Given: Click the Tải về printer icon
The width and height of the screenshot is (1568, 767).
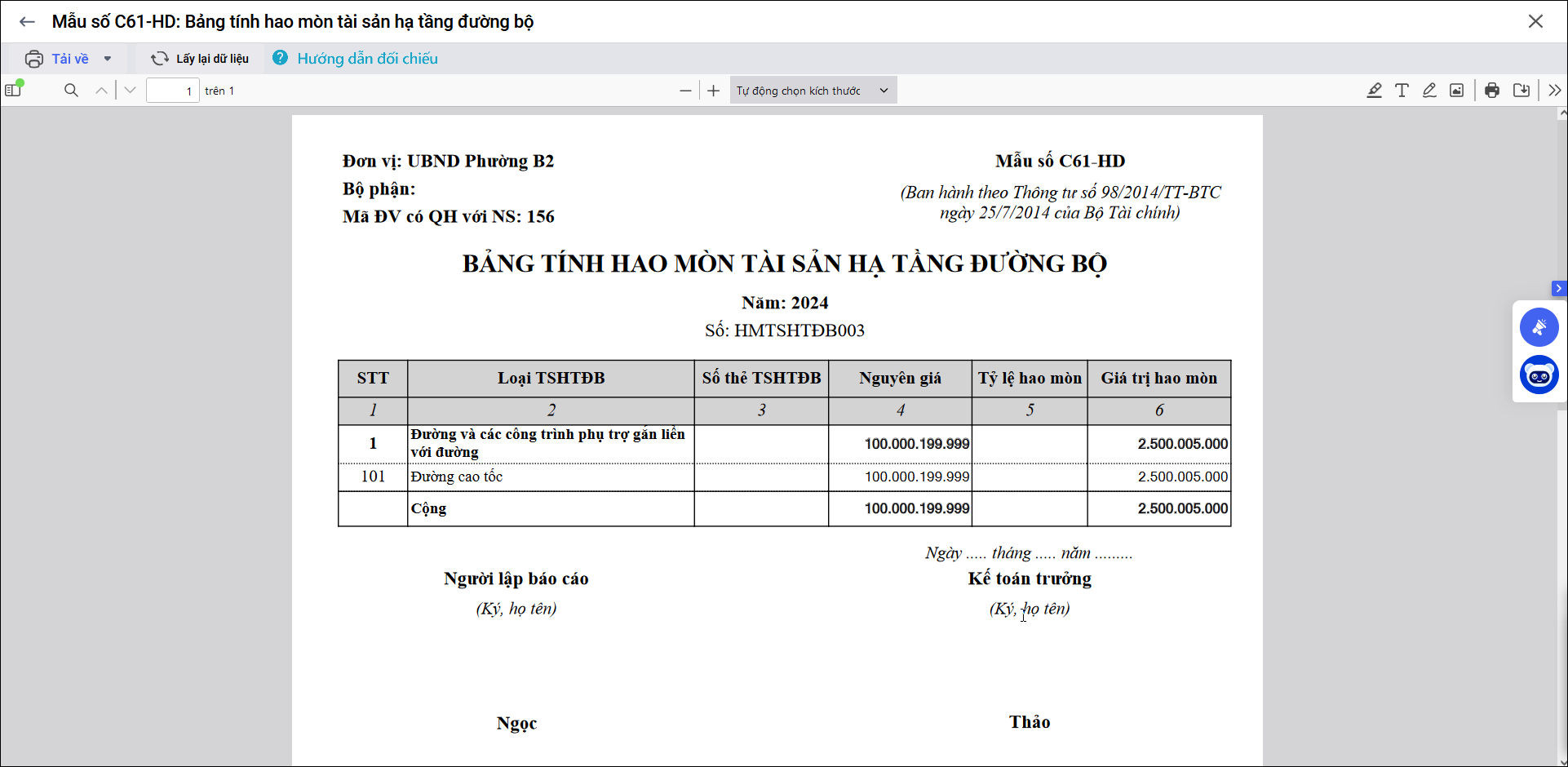Looking at the screenshot, I should (x=34, y=59).
